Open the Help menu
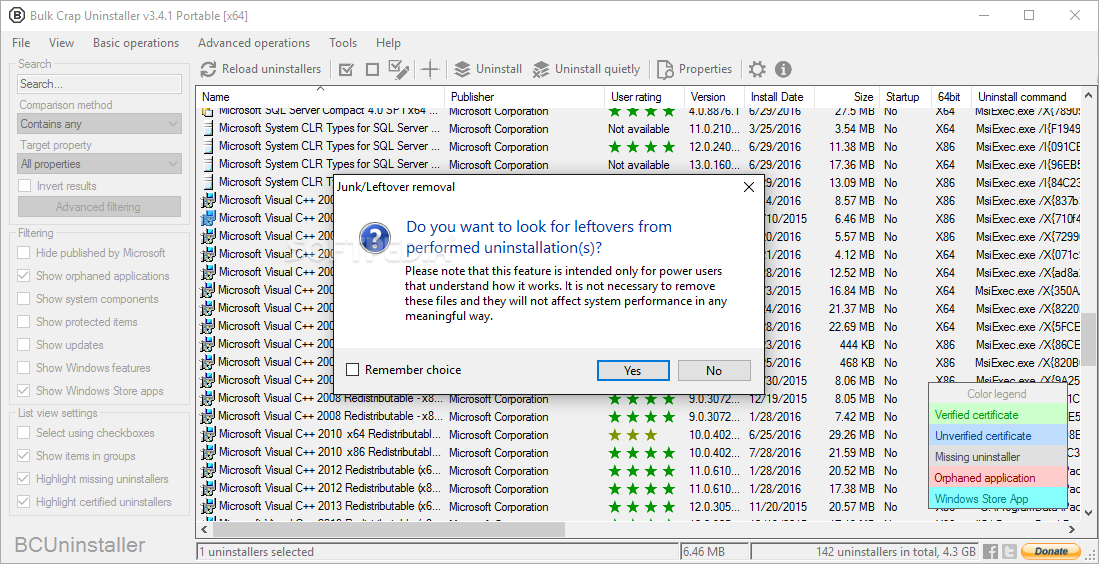1099x564 pixels. coord(388,43)
